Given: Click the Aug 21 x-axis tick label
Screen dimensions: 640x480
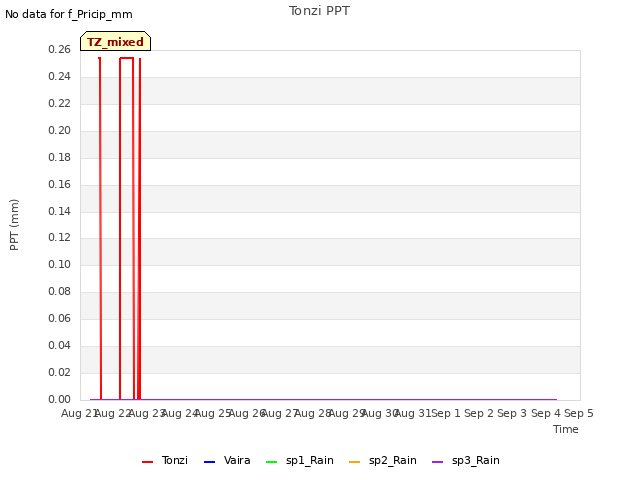Looking at the screenshot, I should [x=78, y=413].
